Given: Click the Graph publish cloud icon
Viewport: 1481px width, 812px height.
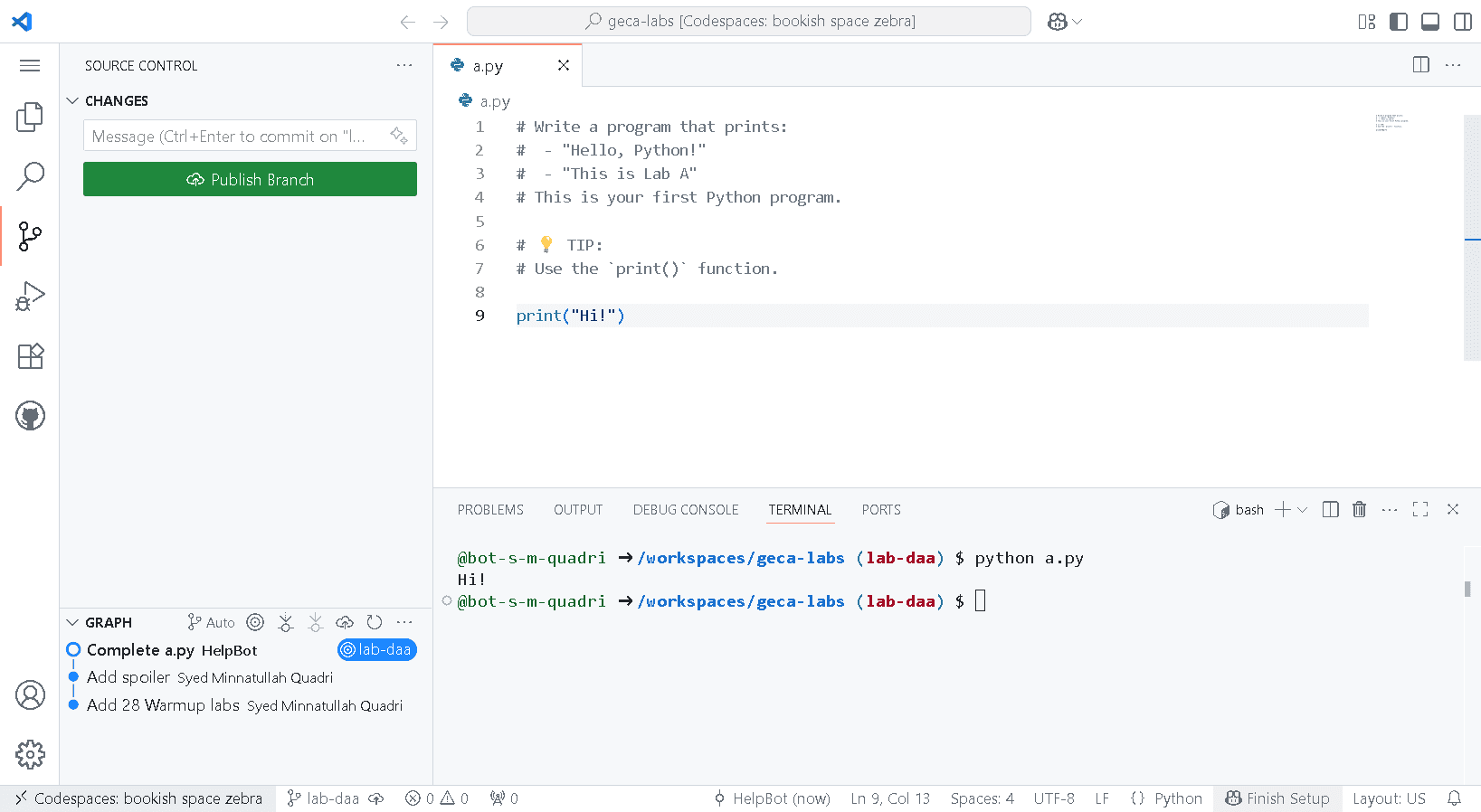Looking at the screenshot, I should coord(345,622).
